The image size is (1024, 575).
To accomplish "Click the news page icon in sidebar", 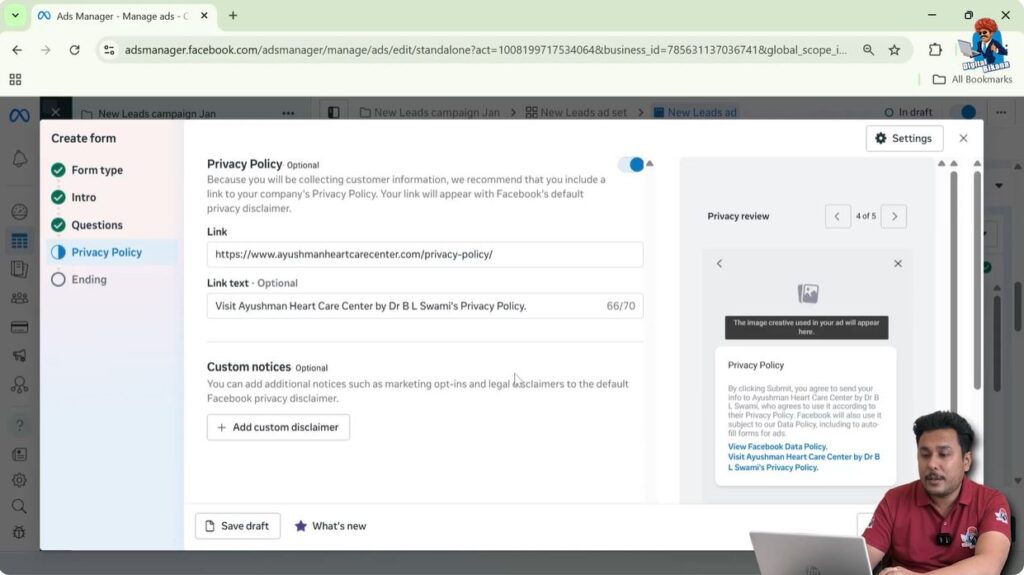I will pos(20,454).
